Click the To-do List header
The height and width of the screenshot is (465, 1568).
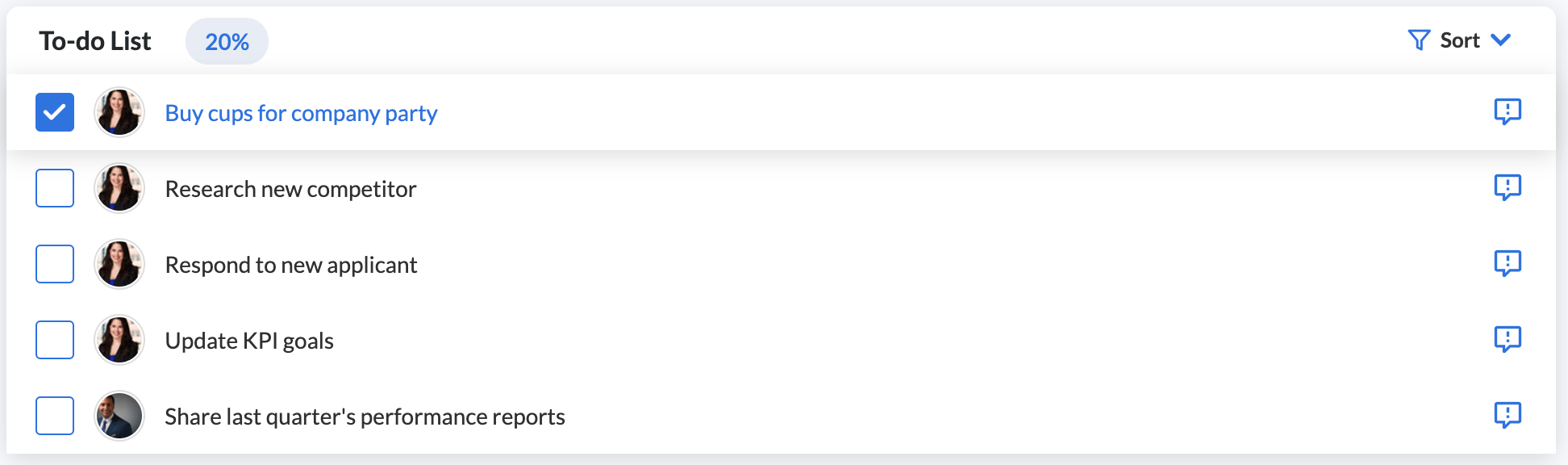click(95, 40)
